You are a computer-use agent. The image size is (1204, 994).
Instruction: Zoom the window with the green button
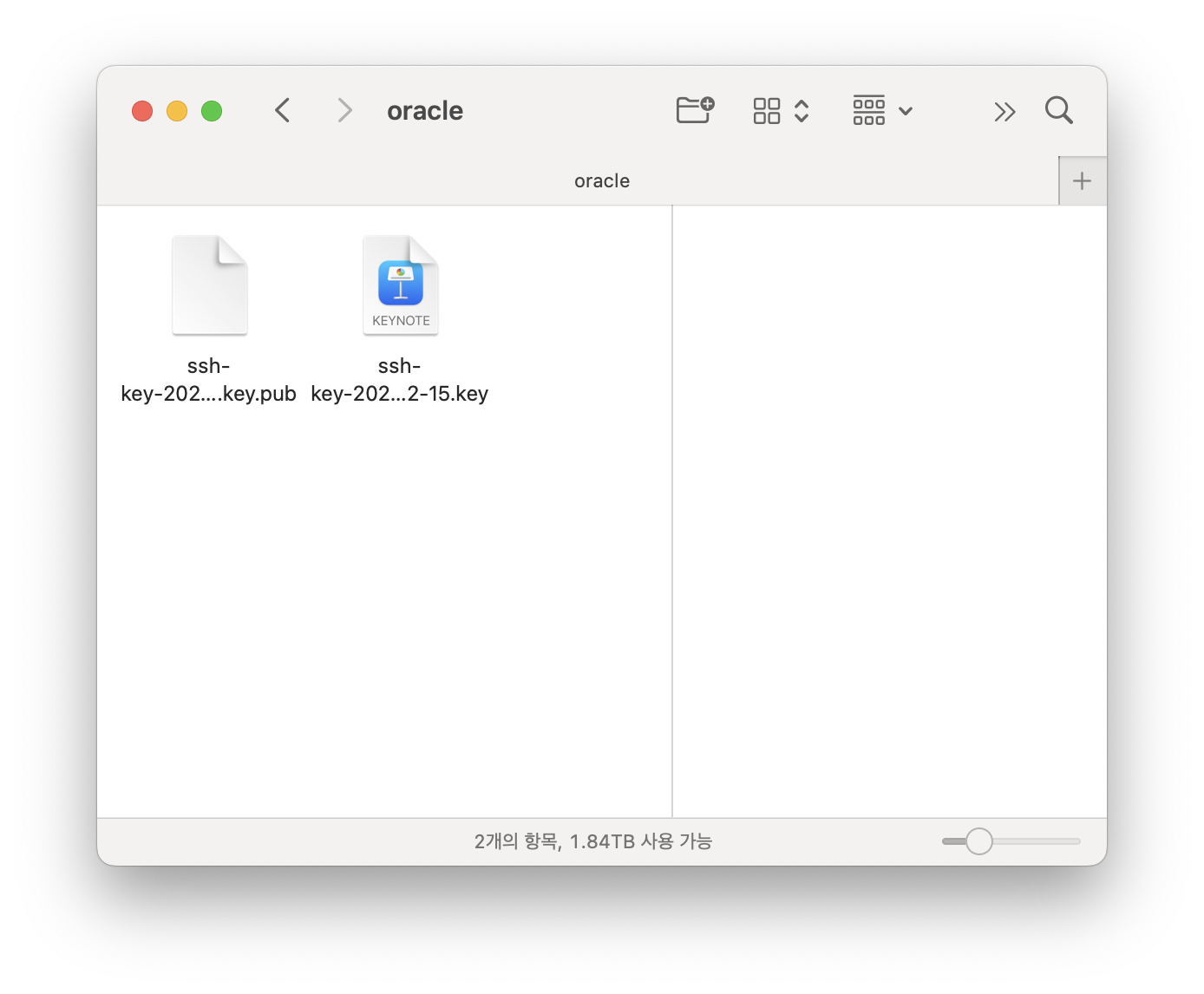[x=212, y=111]
